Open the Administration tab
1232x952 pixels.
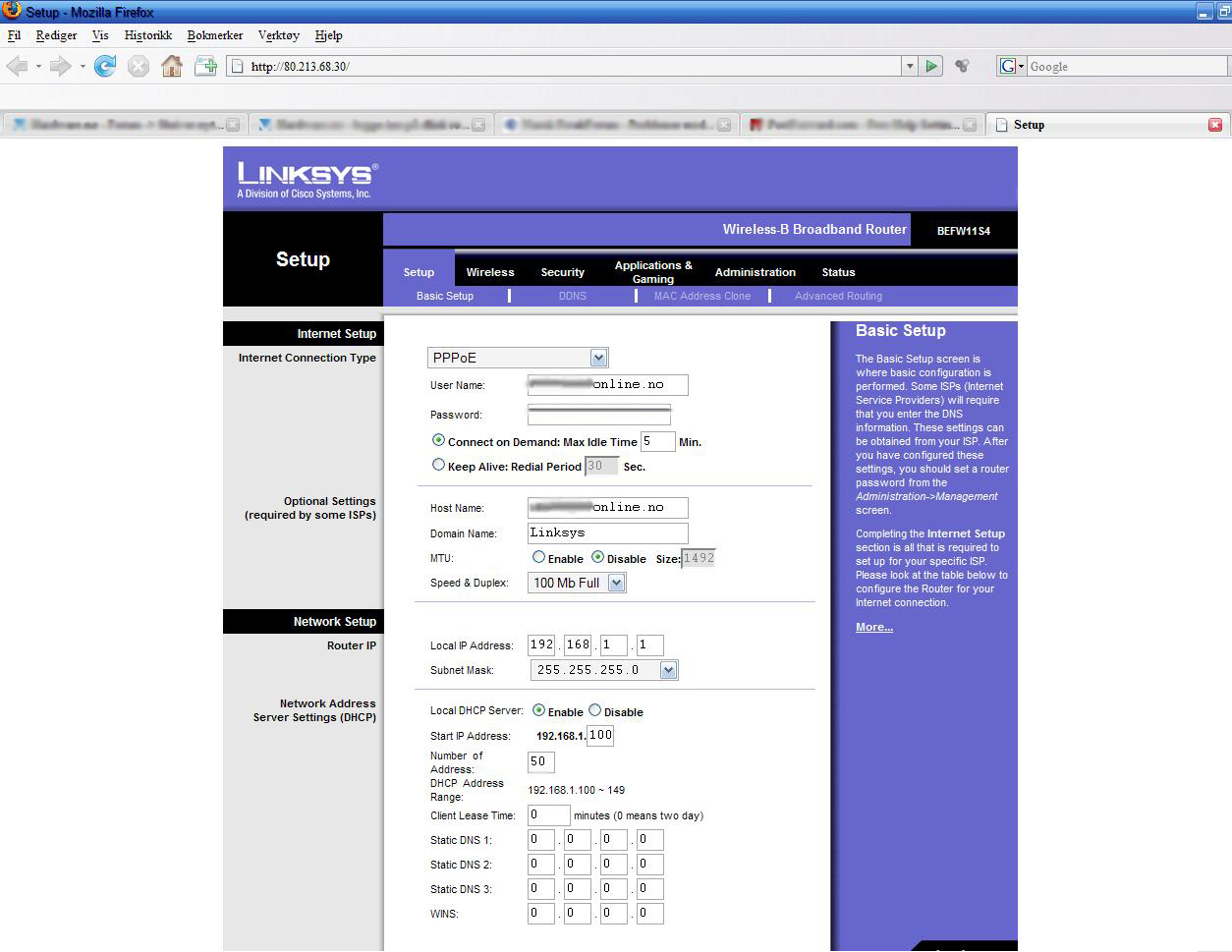[756, 272]
